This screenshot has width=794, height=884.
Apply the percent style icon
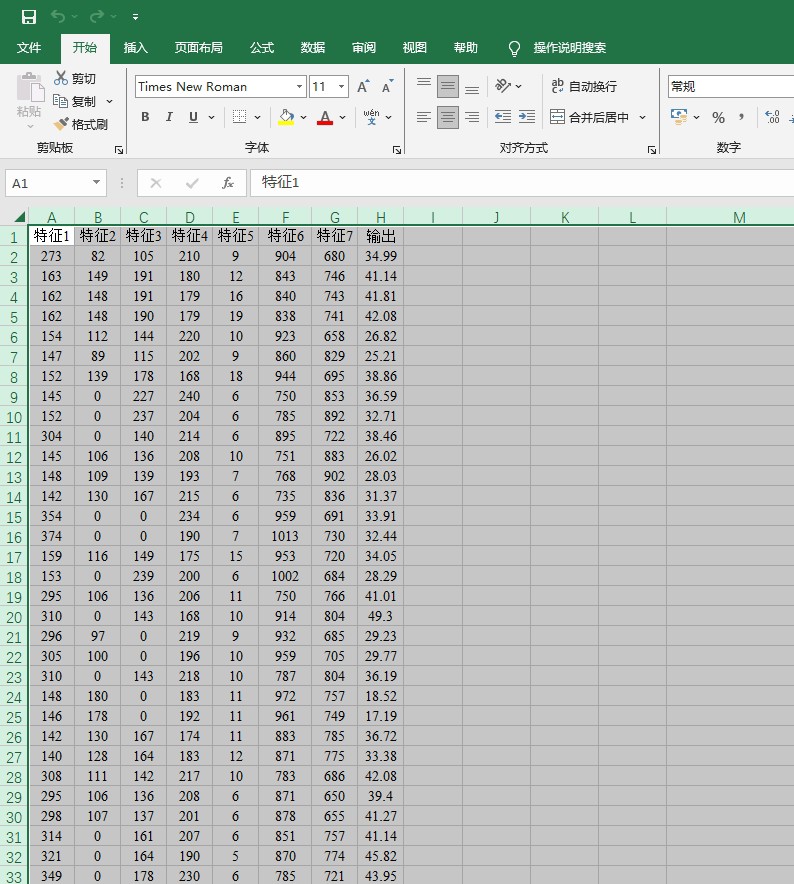718,117
